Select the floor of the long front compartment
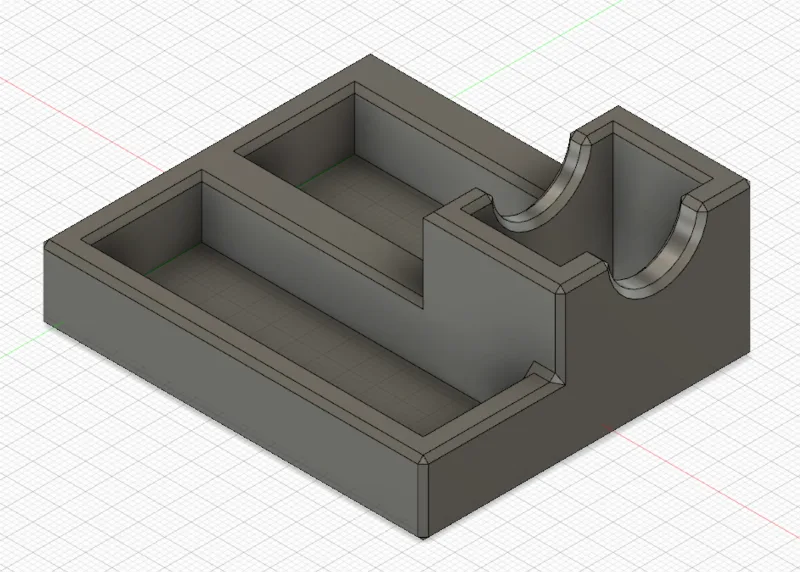Screen dimensions: 800x572 pyautogui.click(x=311, y=339)
